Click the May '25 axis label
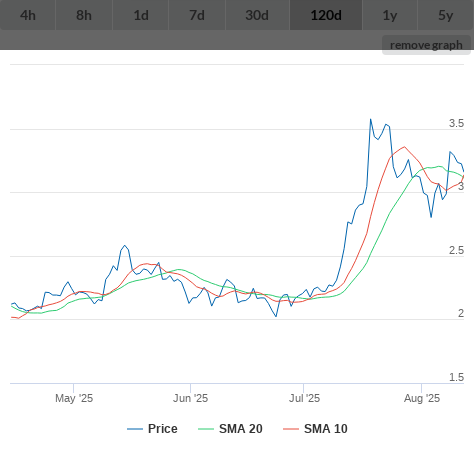 coord(74,398)
